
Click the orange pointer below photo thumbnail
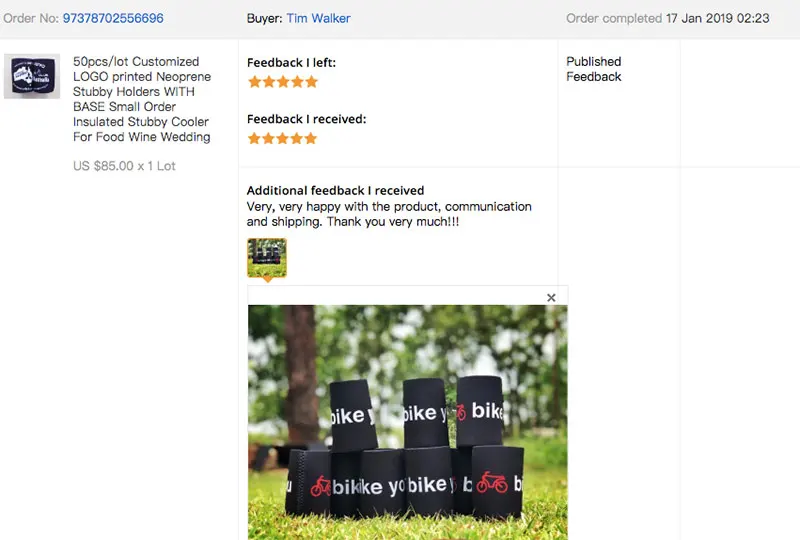tap(267, 280)
